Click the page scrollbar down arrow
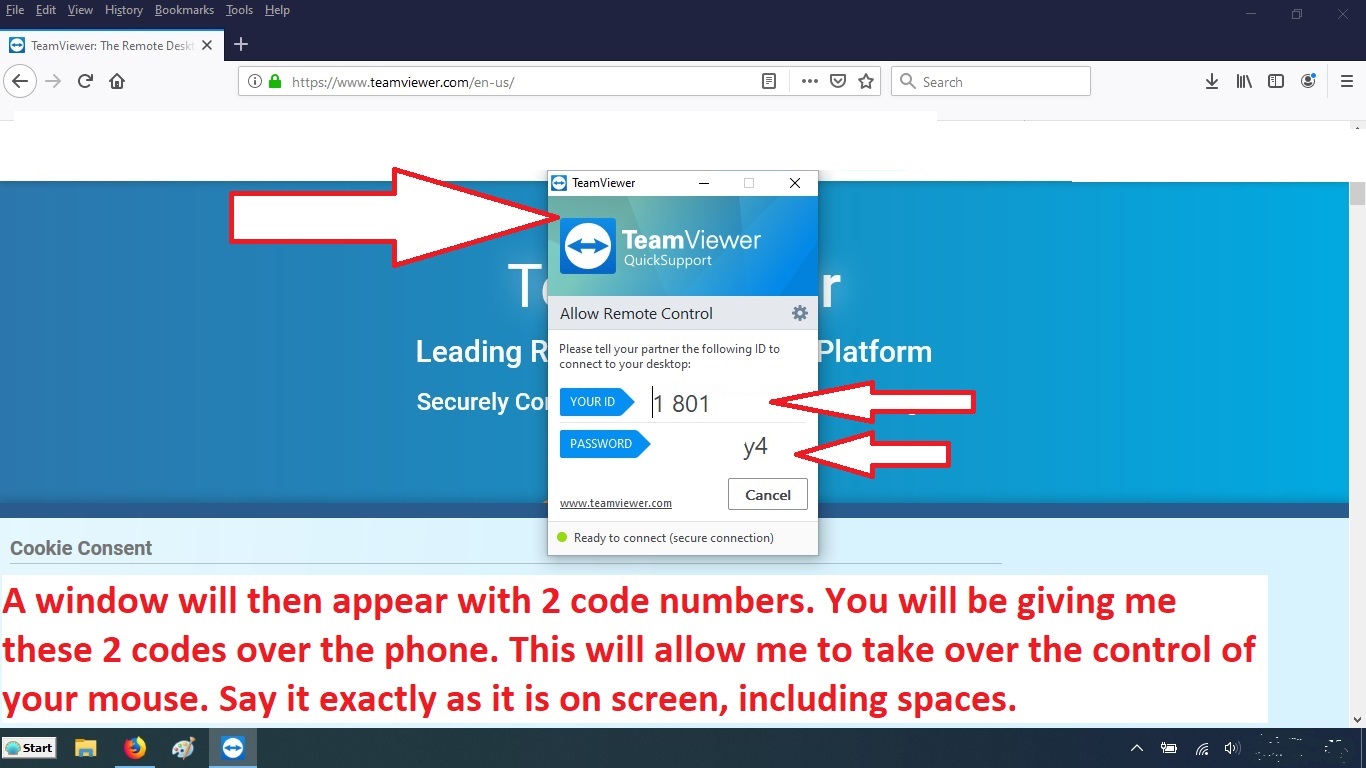The height and width of the screenshot is (768, 1366). (x=1357, y=718)
